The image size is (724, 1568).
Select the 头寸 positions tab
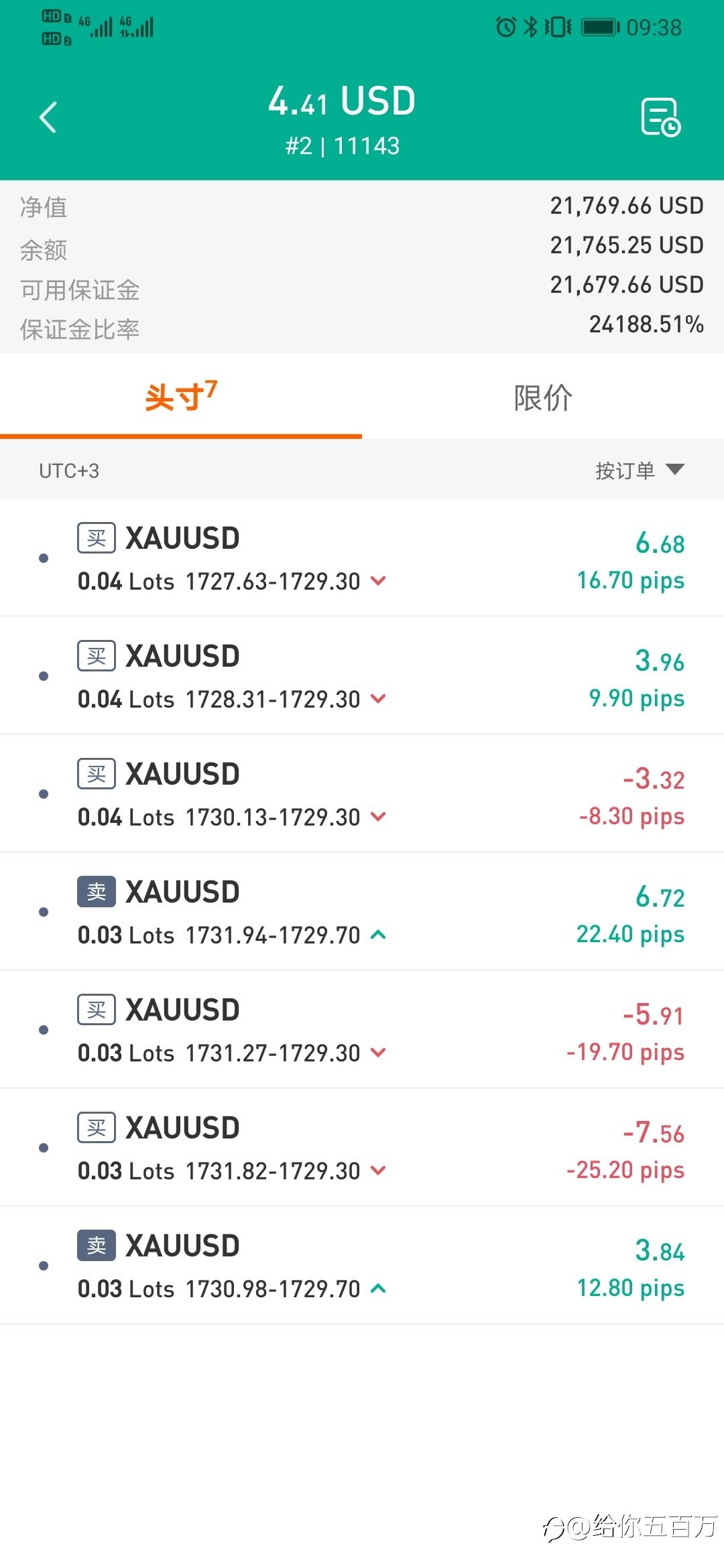tap(181, 397)
